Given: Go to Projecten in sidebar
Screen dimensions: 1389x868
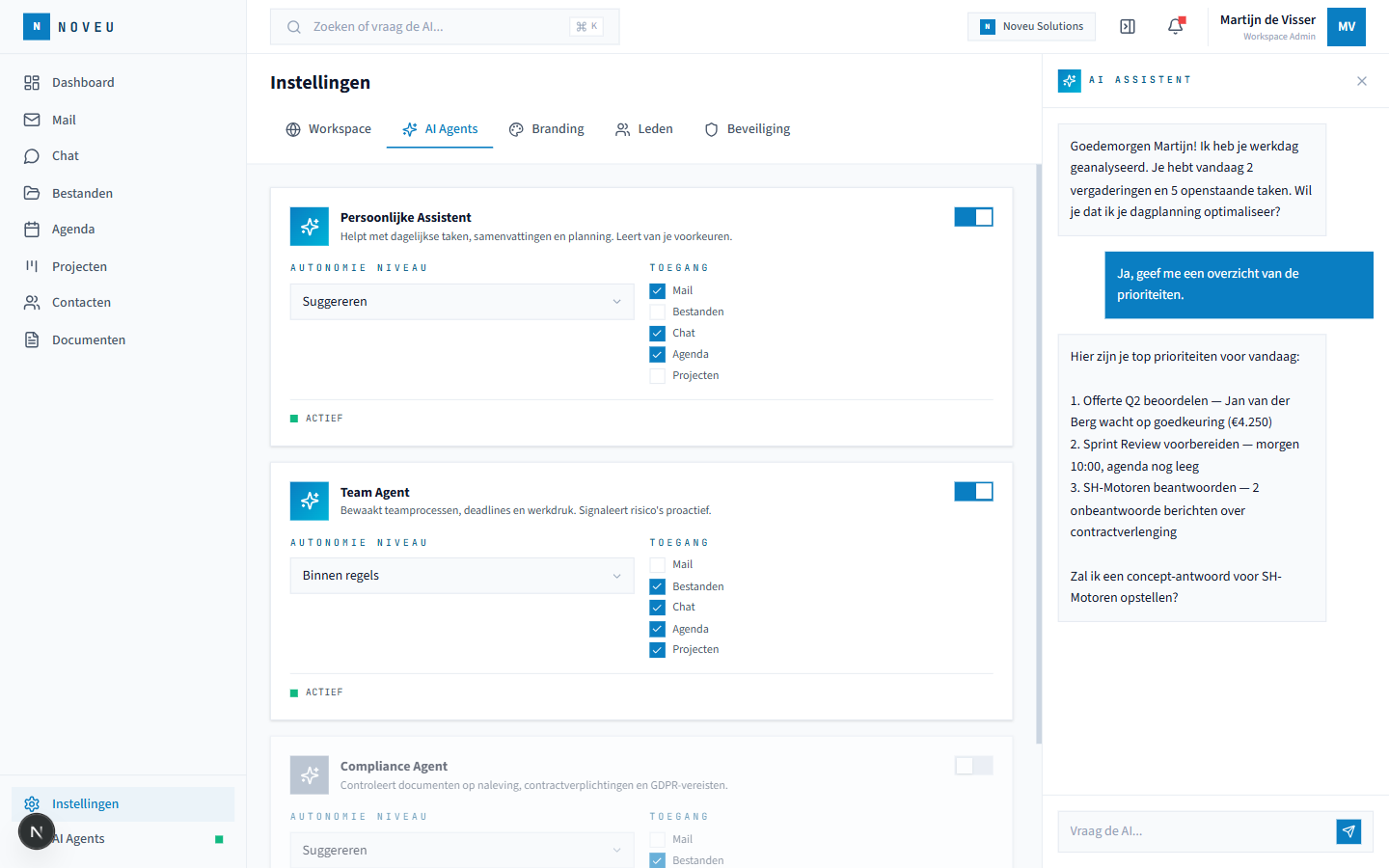Looking at the screenshot, I should tap(79, 266).
